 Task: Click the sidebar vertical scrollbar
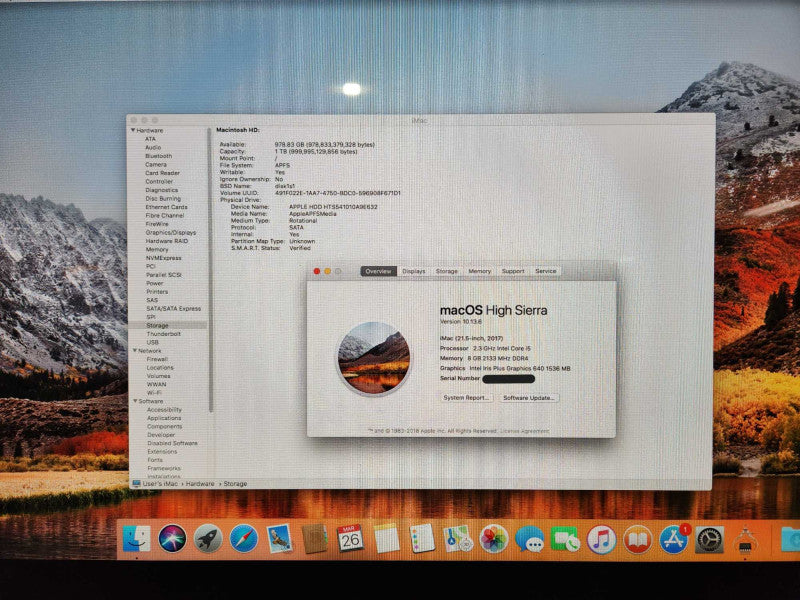pos(209,270)
